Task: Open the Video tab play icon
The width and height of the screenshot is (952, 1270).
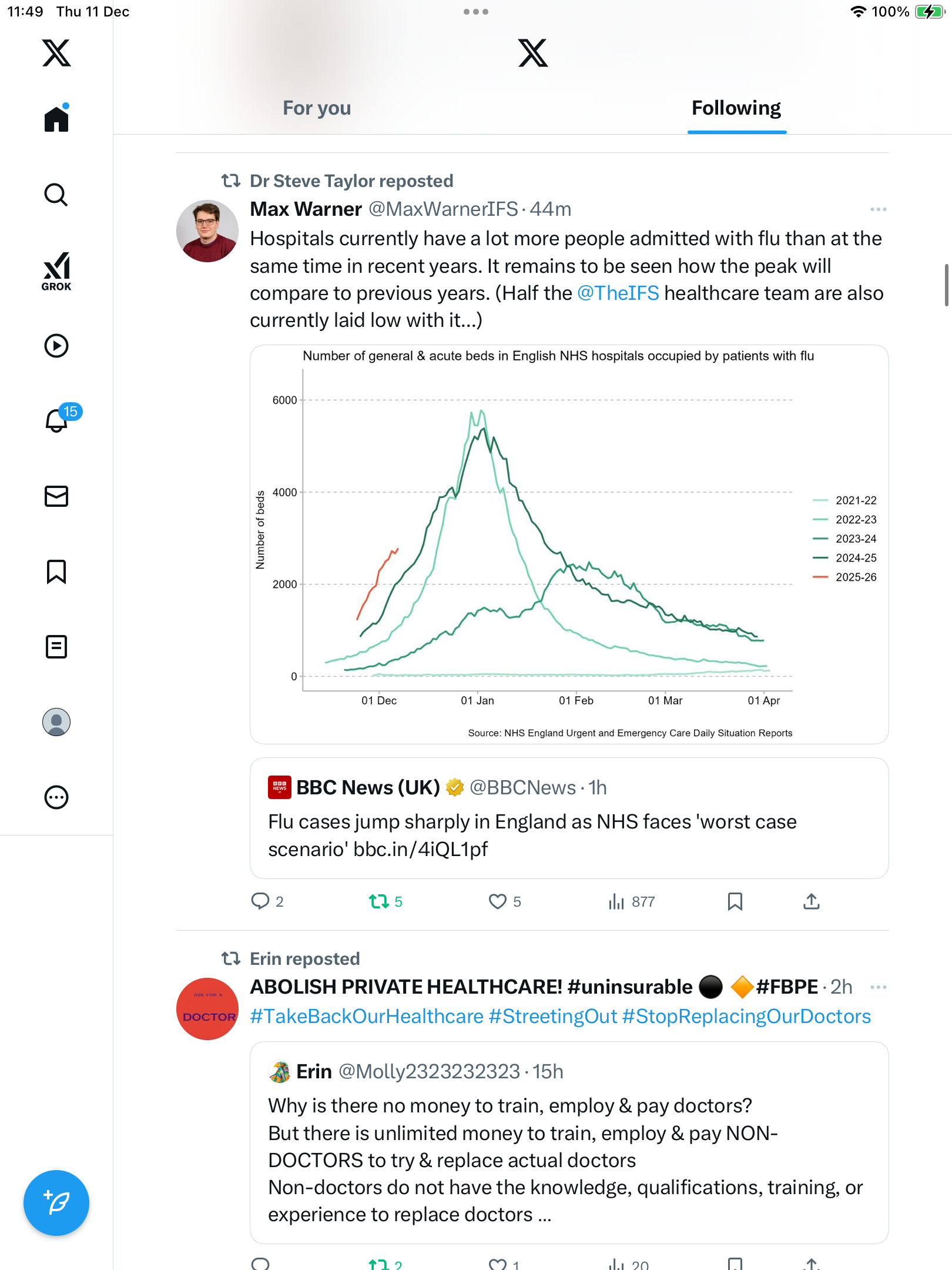Action: pos(56,346)
